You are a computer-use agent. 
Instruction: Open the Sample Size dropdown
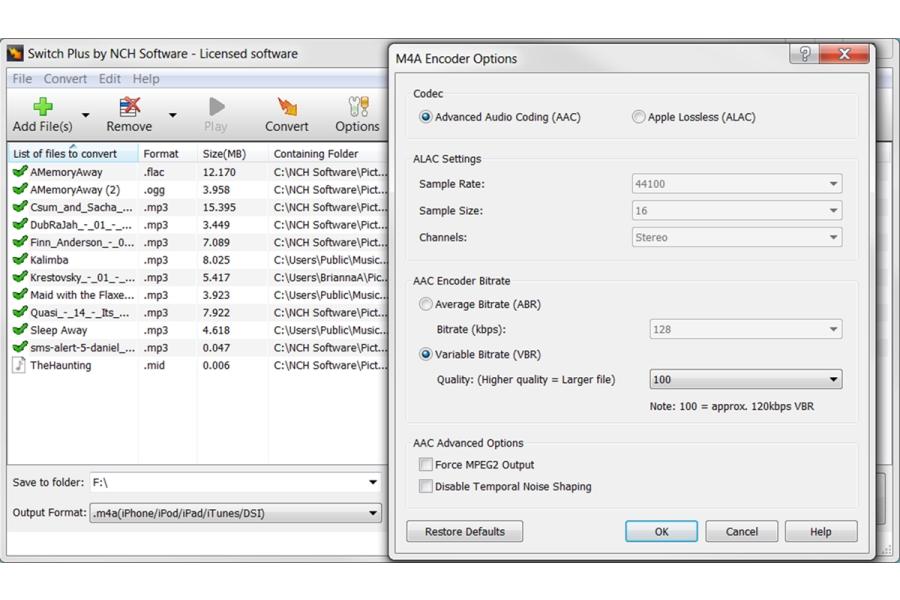point(737,211)
